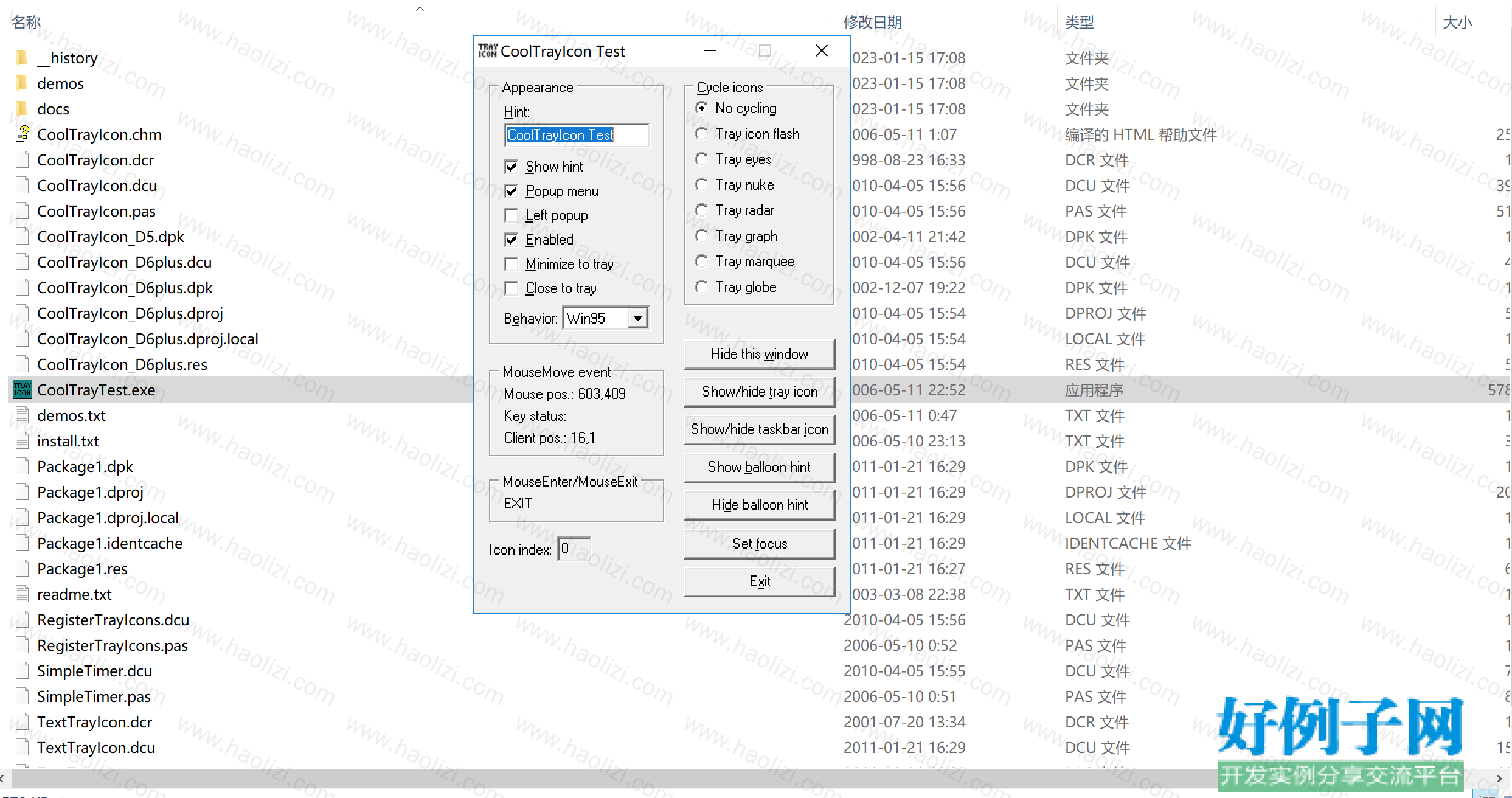The width and height of the screenshot is (1512, 798).
Task: Toggle the Popup menu checkbox
Action: click(512, 191)
